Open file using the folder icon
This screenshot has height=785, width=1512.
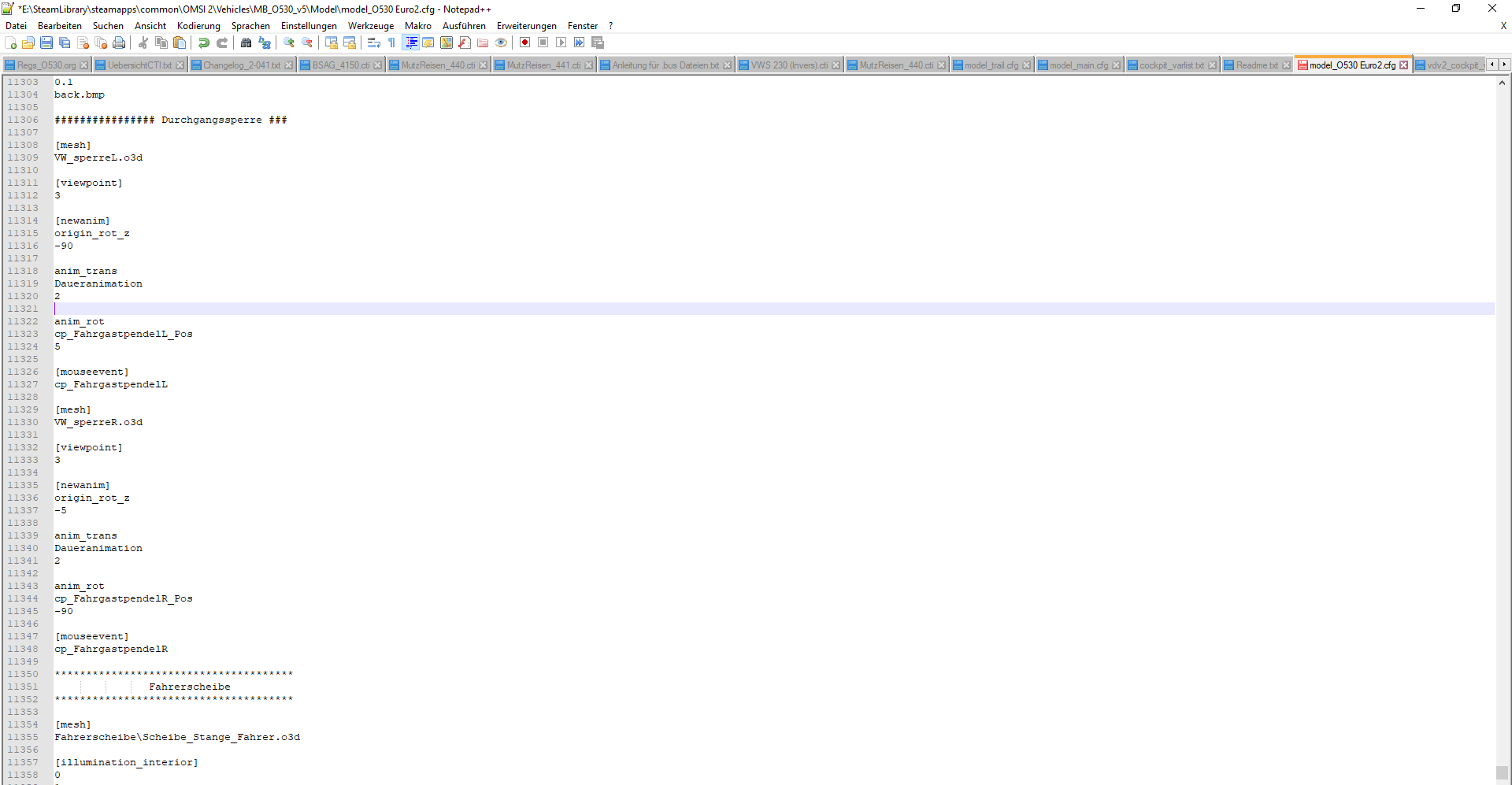pos(28,43)
